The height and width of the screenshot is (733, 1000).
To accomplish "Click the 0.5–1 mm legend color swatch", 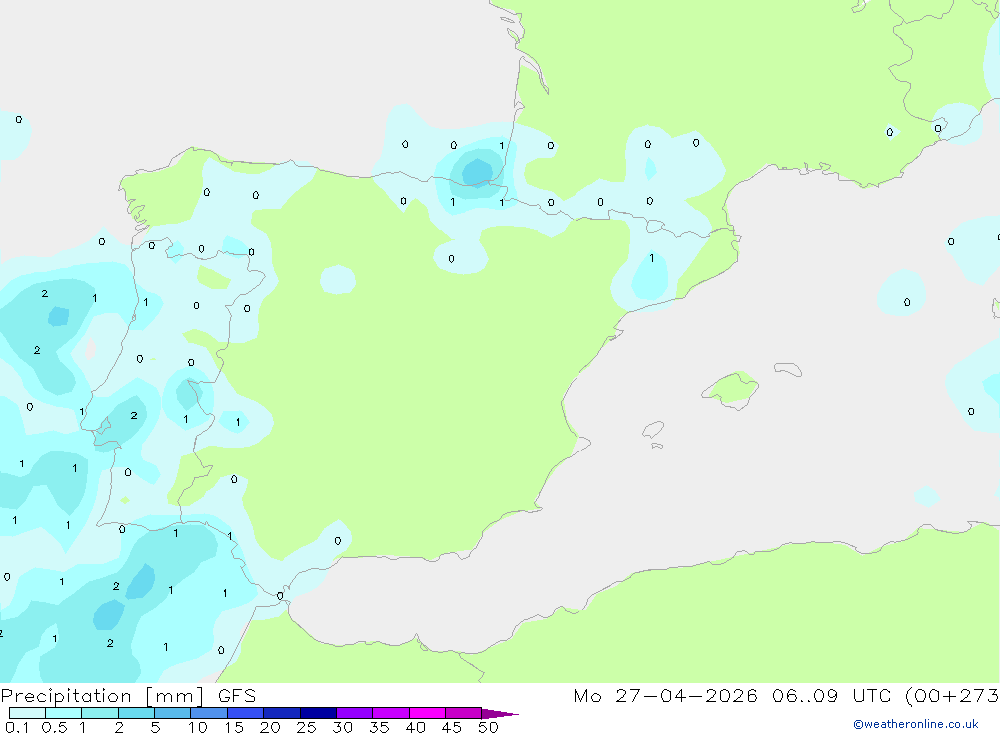I will pos(64,713).
